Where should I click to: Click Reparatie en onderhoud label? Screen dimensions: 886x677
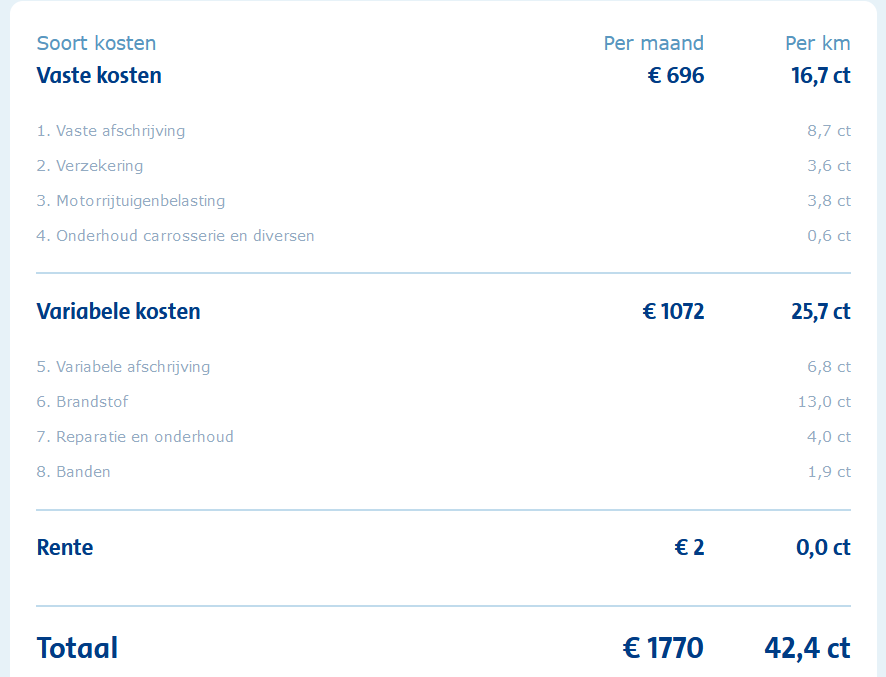coord(135,437)
